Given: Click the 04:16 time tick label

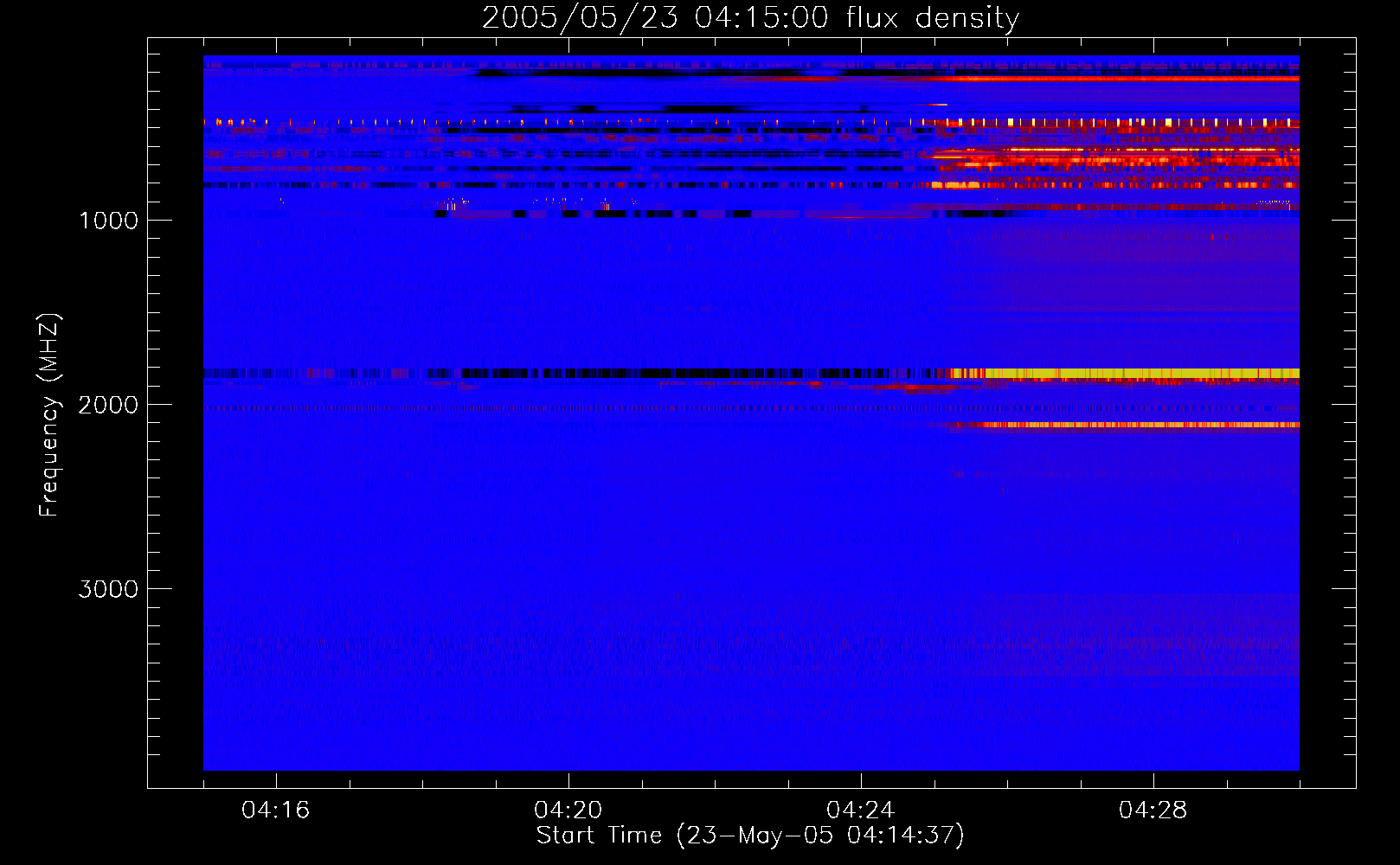Looking at the screenshot, I should pos(276,810).
